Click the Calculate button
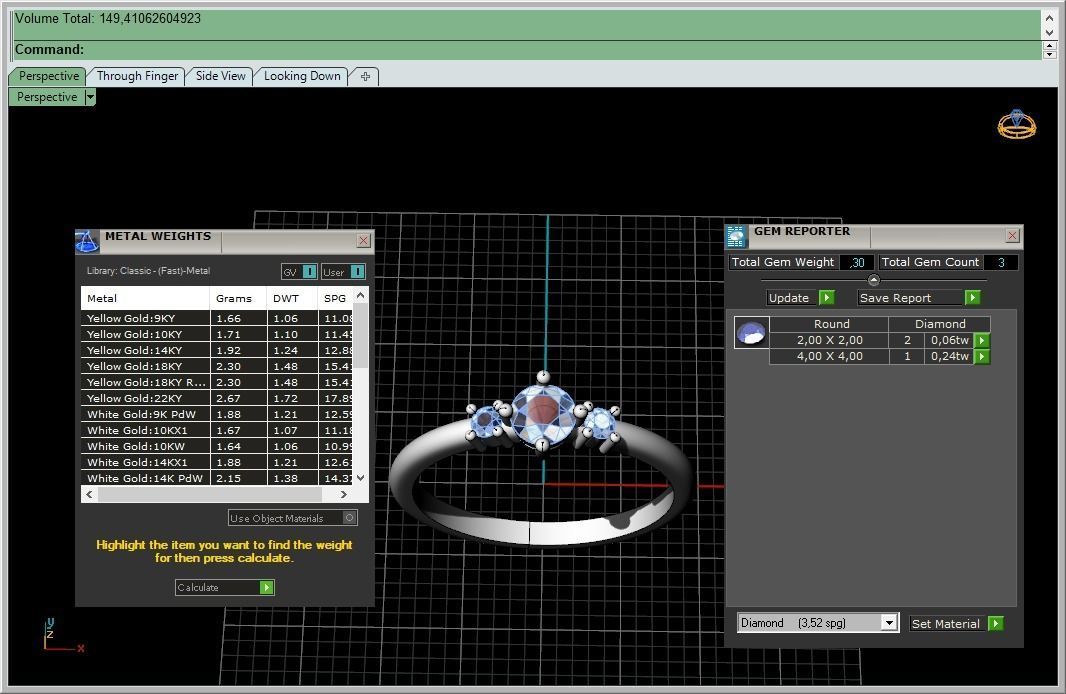Viewport: 1066px width, 694px height. click(x=224, y=587)
